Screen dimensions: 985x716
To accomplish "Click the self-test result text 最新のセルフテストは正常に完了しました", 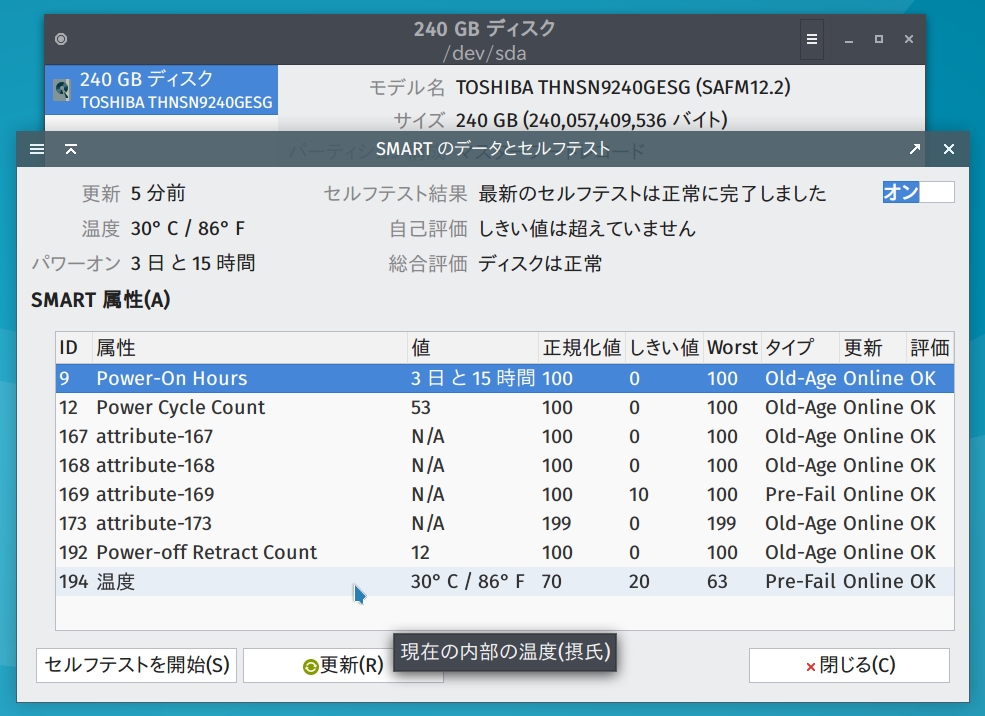I will (652, 193).
